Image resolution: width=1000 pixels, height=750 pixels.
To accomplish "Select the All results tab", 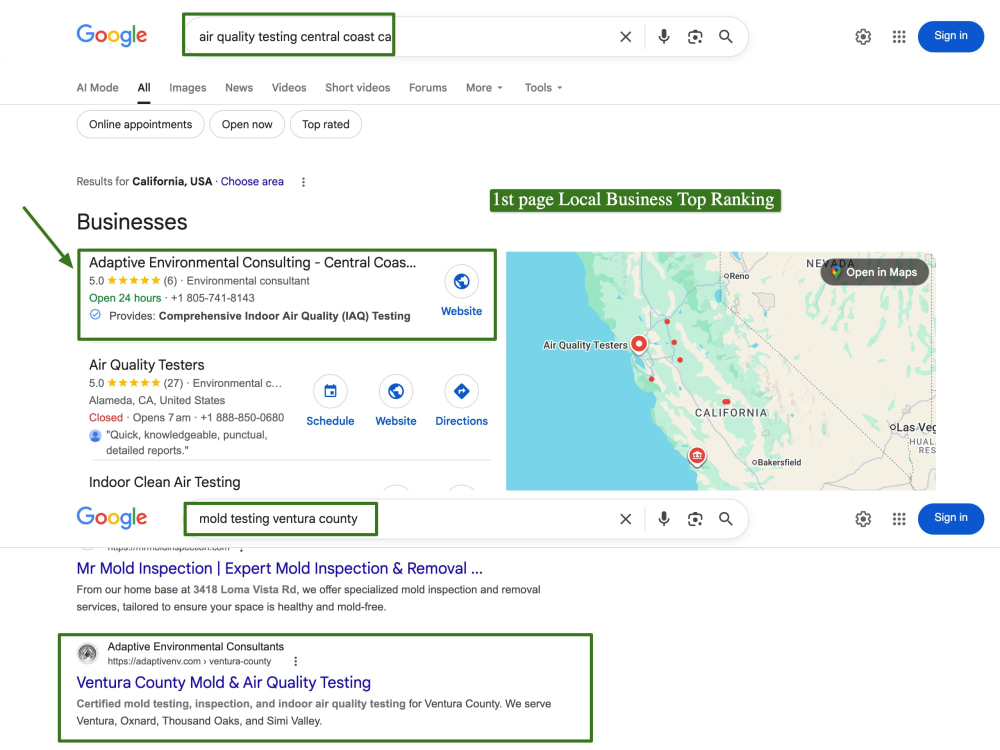I will click(x=144, y=87).
